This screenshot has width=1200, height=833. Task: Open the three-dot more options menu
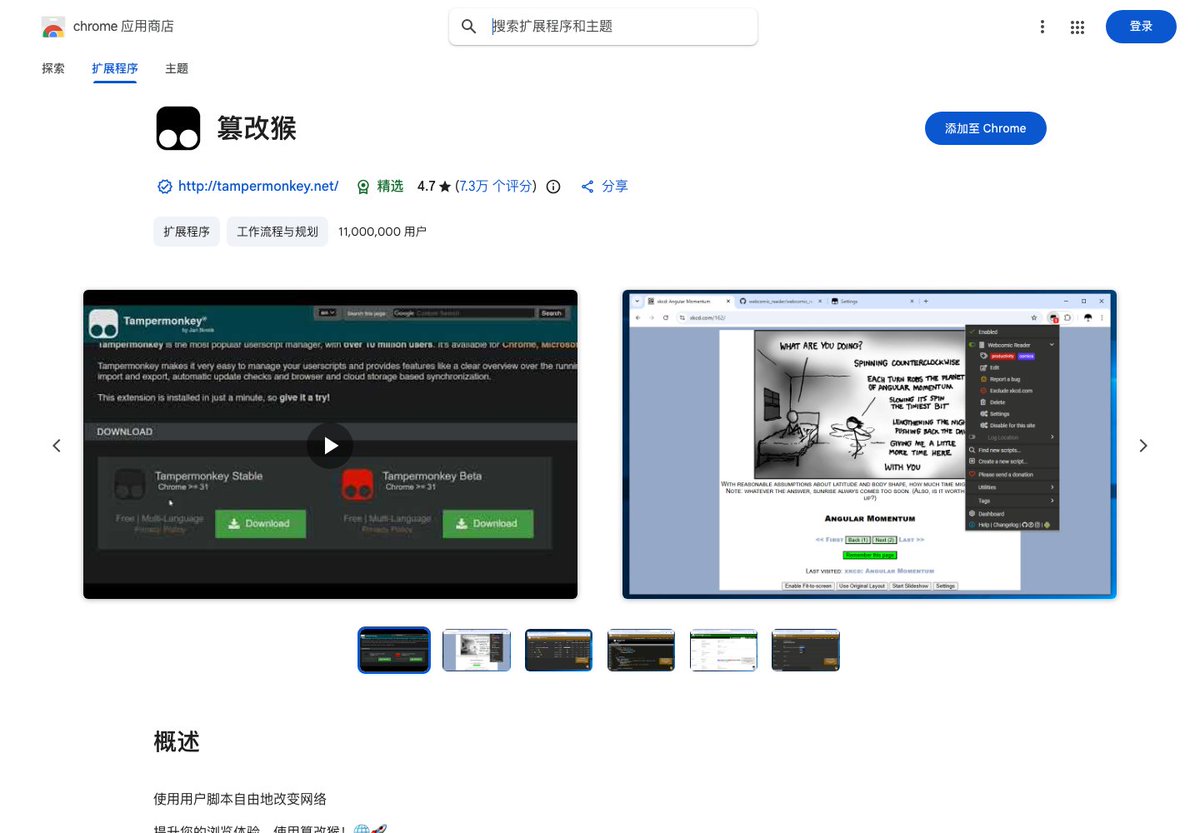pos(1042,27)
